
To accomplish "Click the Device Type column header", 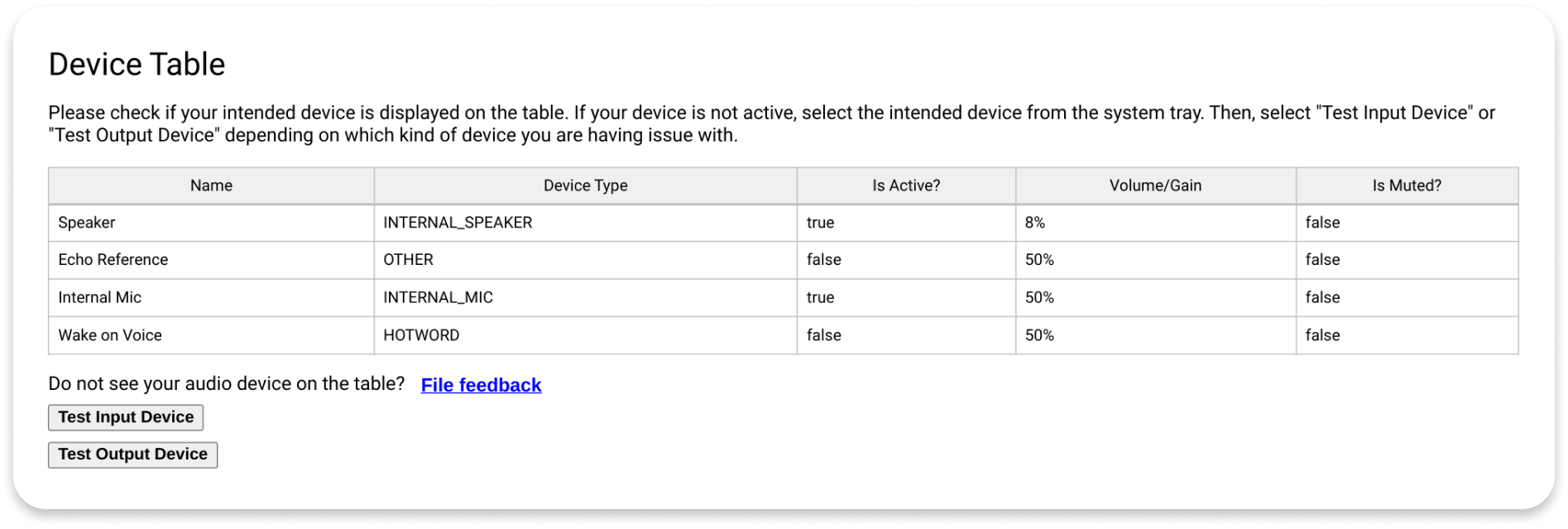I will pos(585,185).
